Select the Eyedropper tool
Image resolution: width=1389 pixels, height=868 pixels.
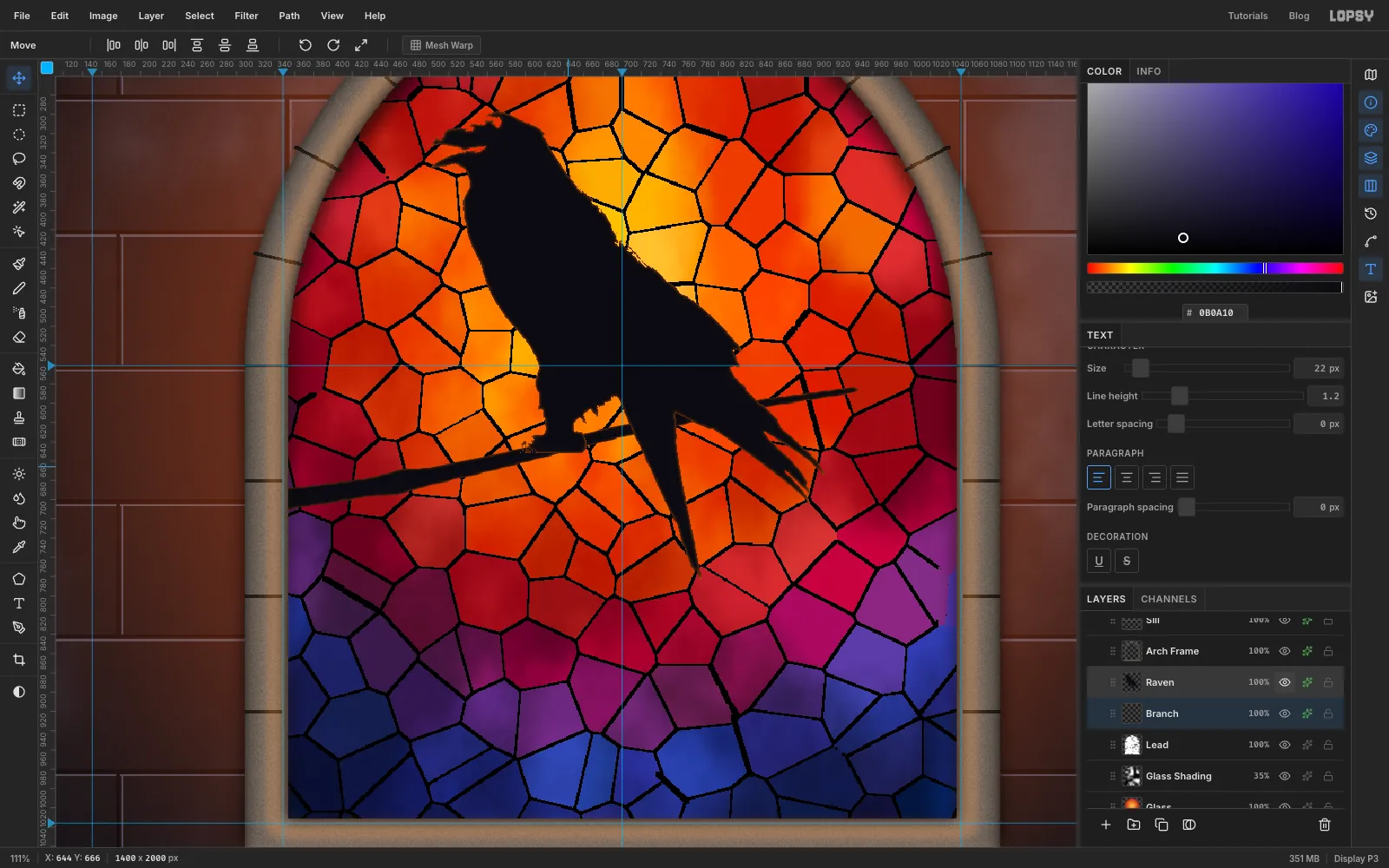click(19, 547)
